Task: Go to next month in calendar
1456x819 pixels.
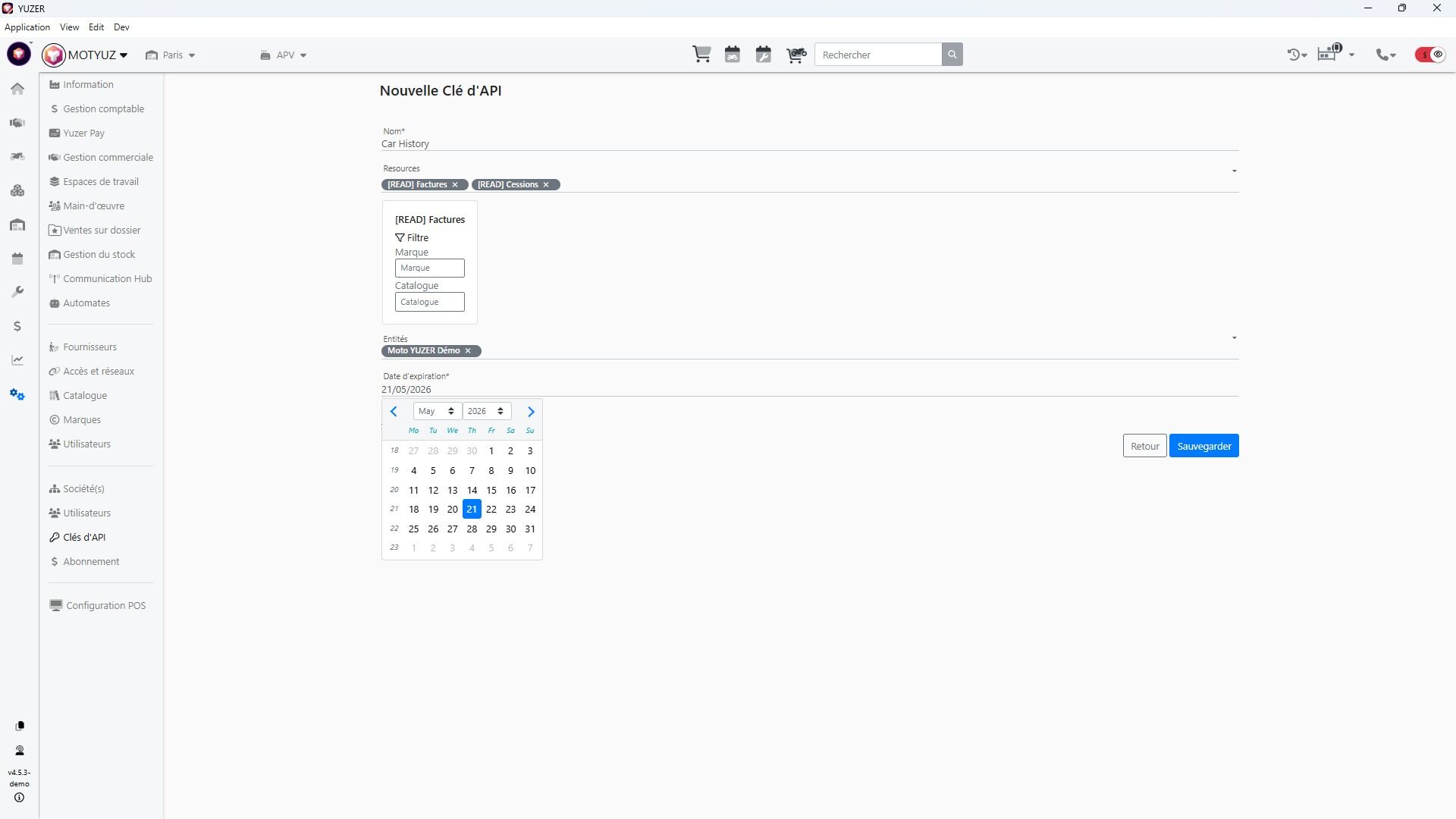Action: coord(531,412)
